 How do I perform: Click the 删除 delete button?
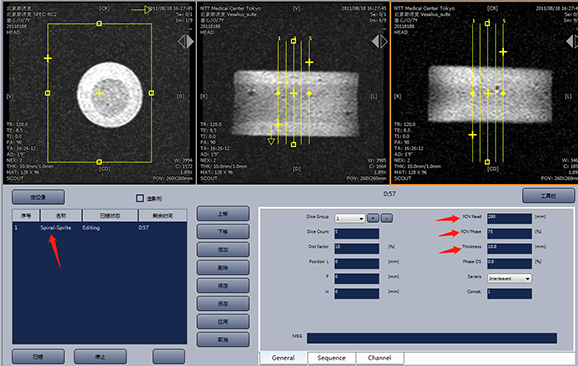(223, 268)
